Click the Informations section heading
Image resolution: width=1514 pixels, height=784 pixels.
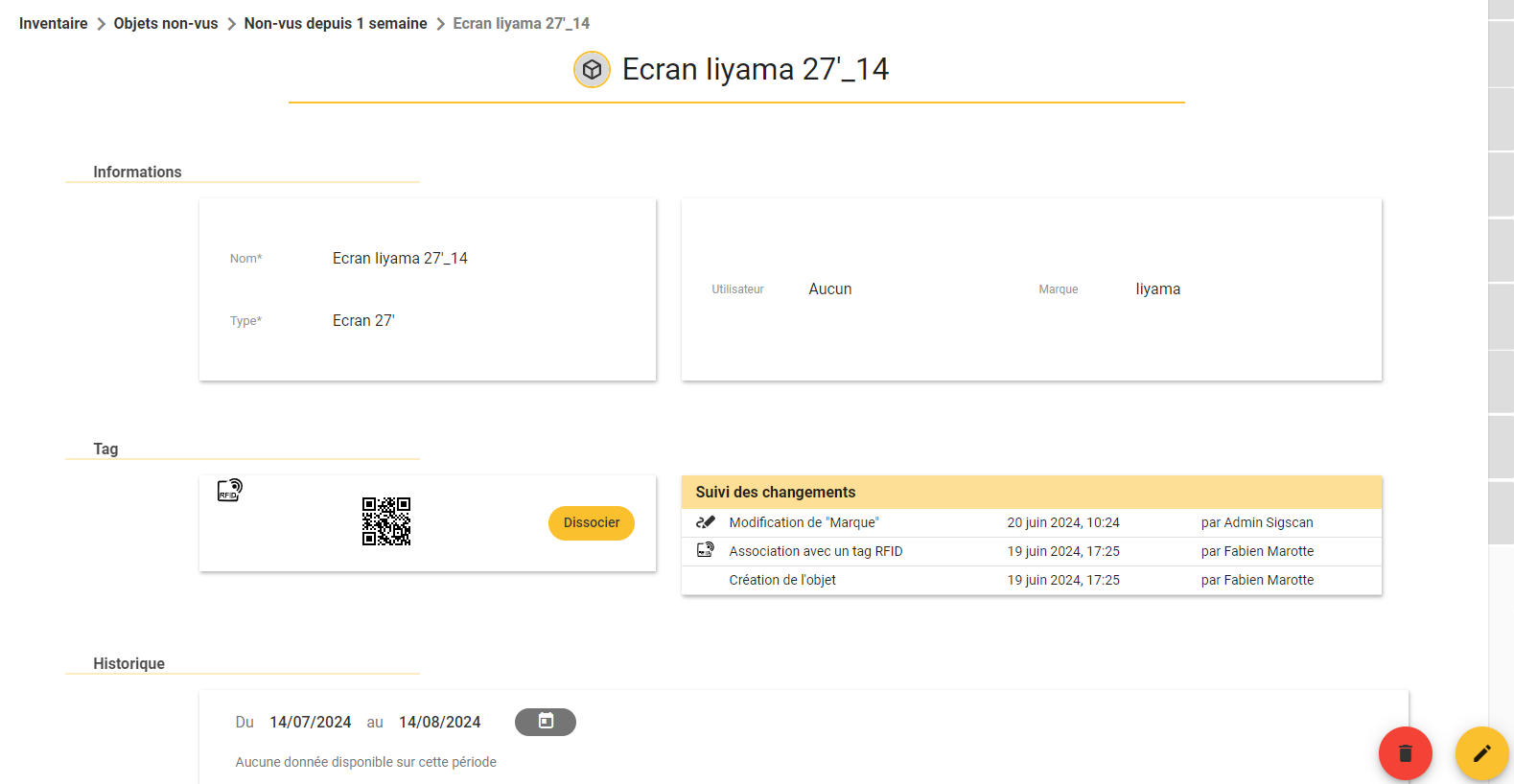click(x=137, y=173)
